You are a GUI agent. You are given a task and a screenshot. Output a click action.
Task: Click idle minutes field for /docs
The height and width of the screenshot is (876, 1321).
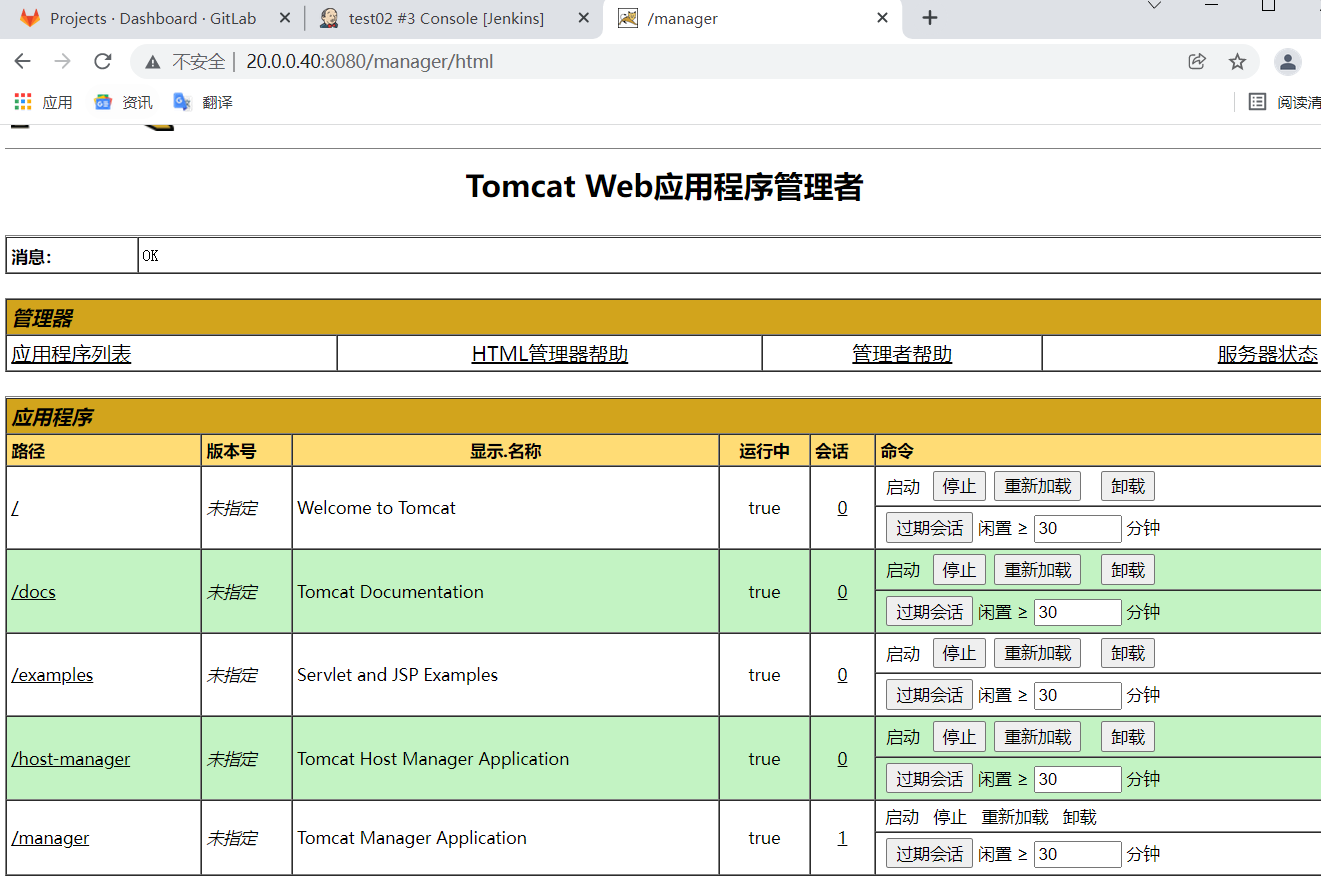(x=1078, y=612)
